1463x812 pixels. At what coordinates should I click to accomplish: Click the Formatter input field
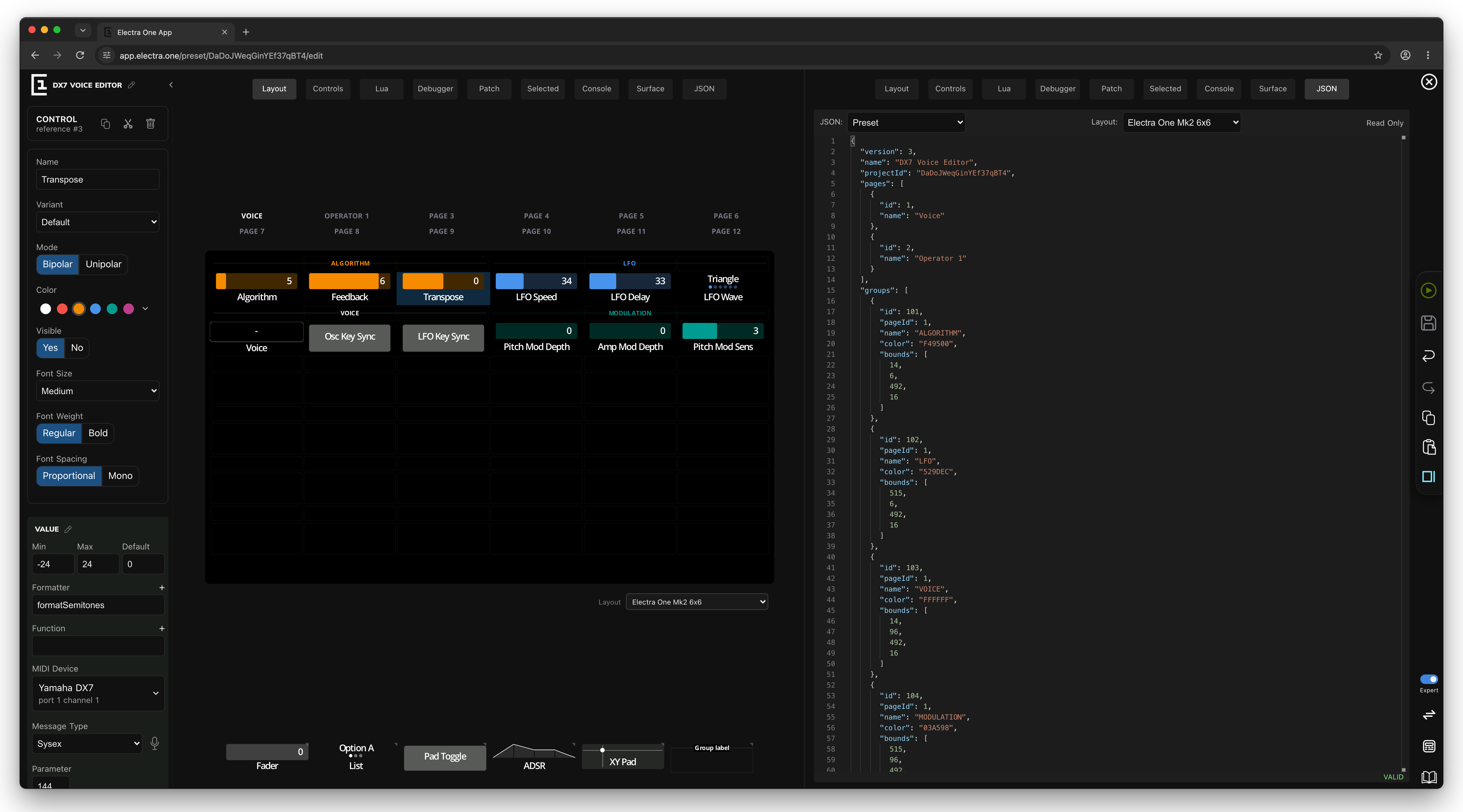pyautogui.click(x=98, y=605)
